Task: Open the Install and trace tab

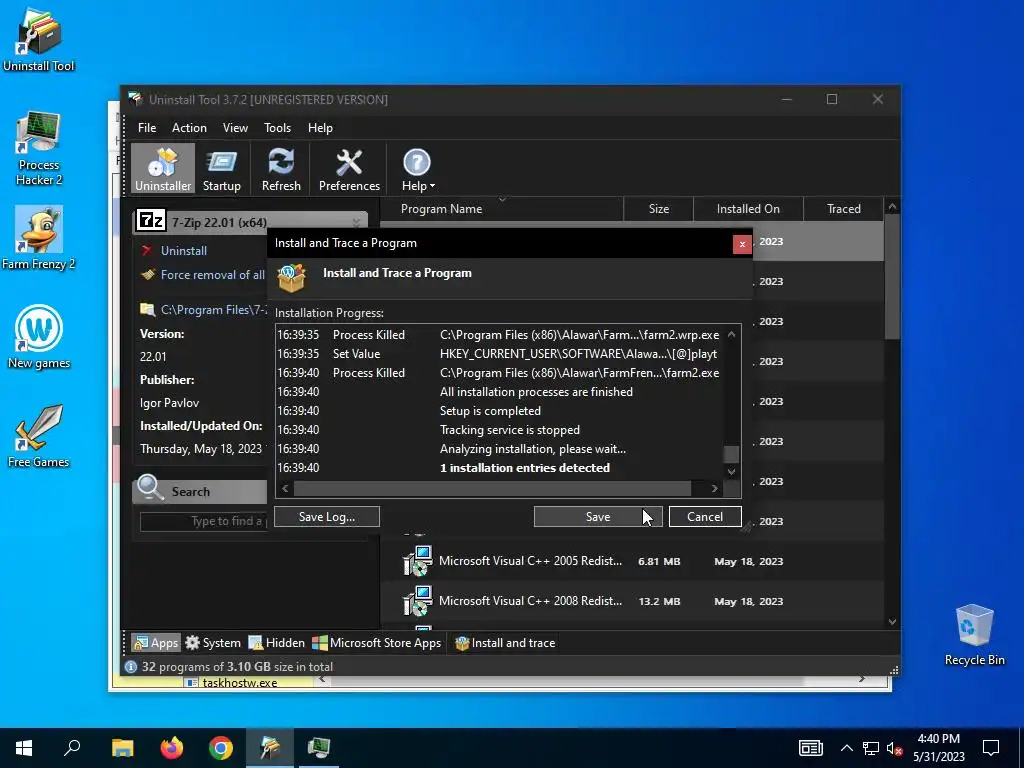Action: (505, 643)
